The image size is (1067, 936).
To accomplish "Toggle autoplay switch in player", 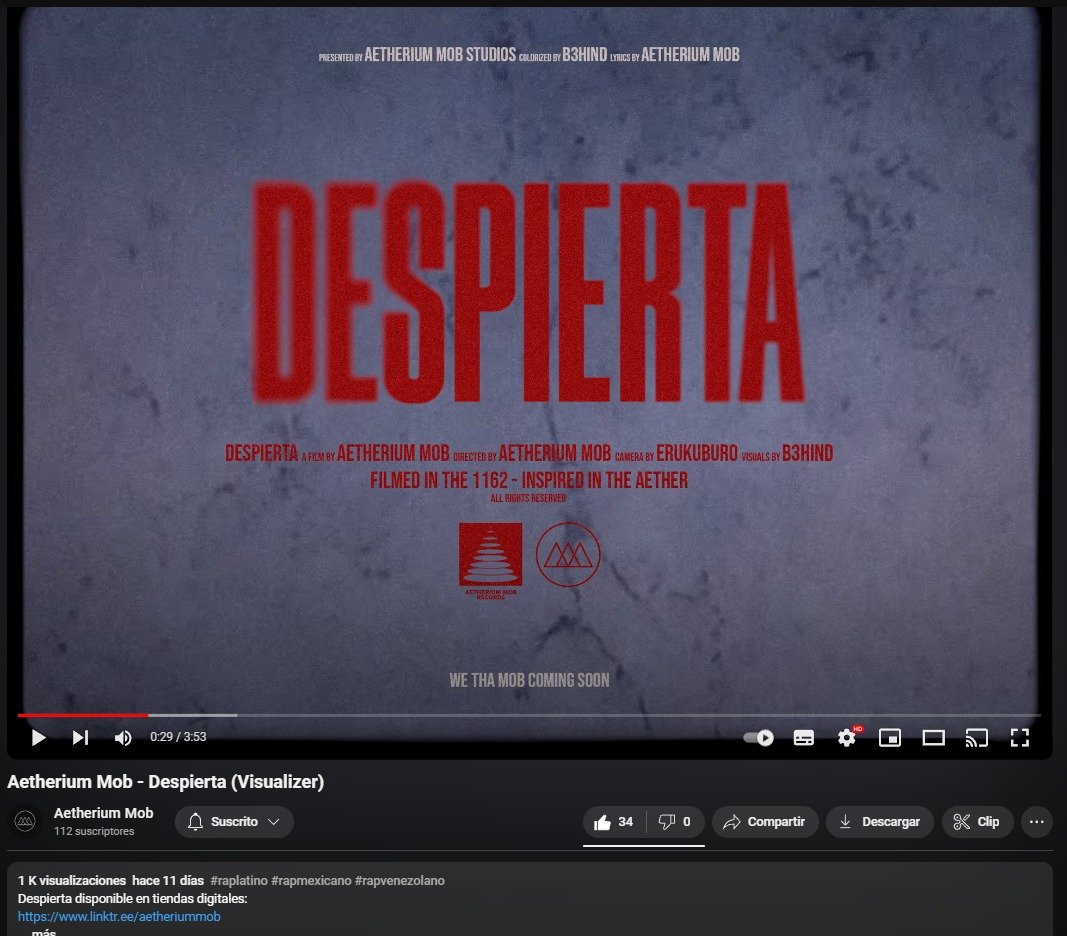I will coord(758,738).
